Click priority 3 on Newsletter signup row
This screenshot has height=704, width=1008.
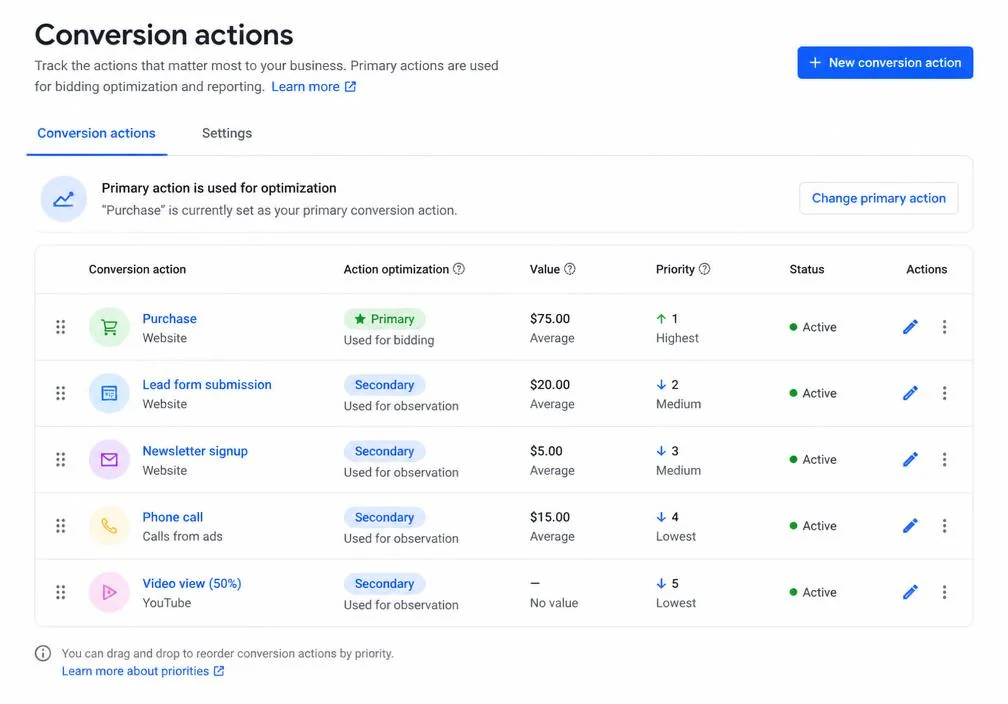pos(678,460)
